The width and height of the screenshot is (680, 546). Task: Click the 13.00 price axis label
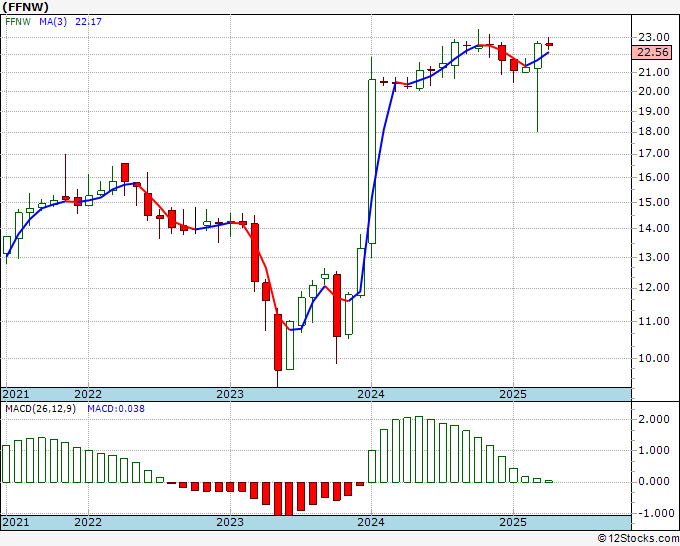click(x=653, y=257)
